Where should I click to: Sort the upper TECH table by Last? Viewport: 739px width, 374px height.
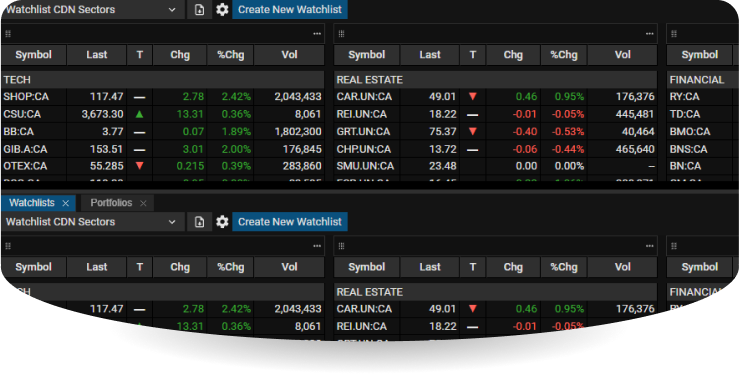[97, 55]
